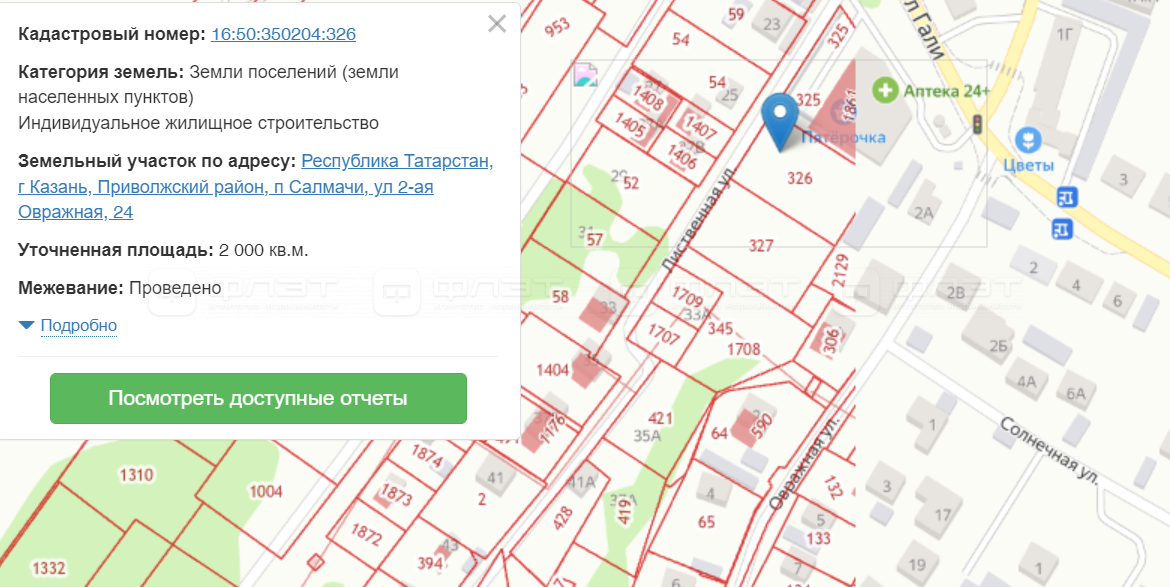Select parcel labeled 58

pyautogui.click(x=560, y=296)
